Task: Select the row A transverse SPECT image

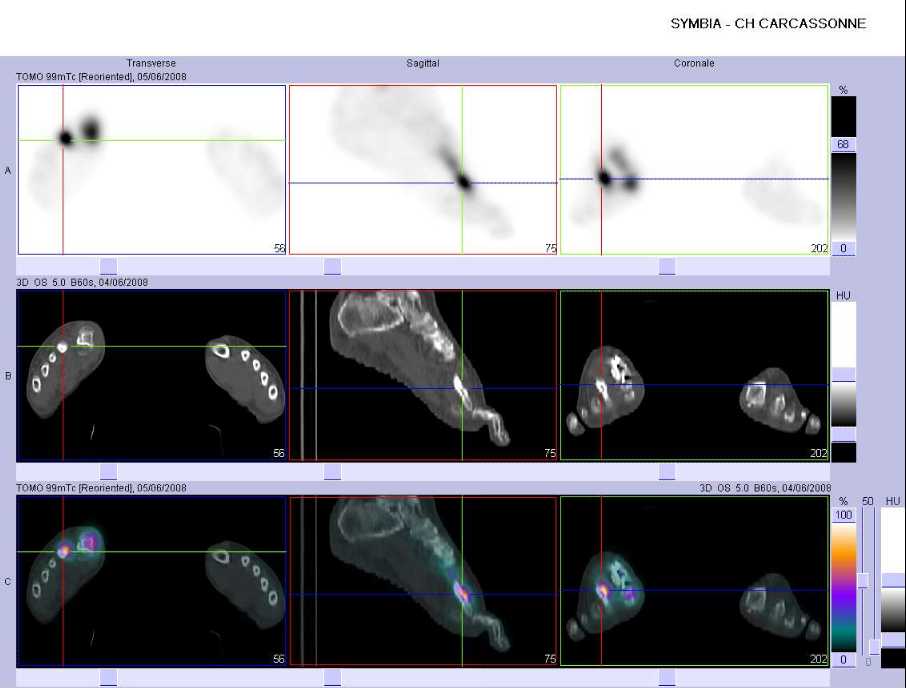Action: coord(152,170)
